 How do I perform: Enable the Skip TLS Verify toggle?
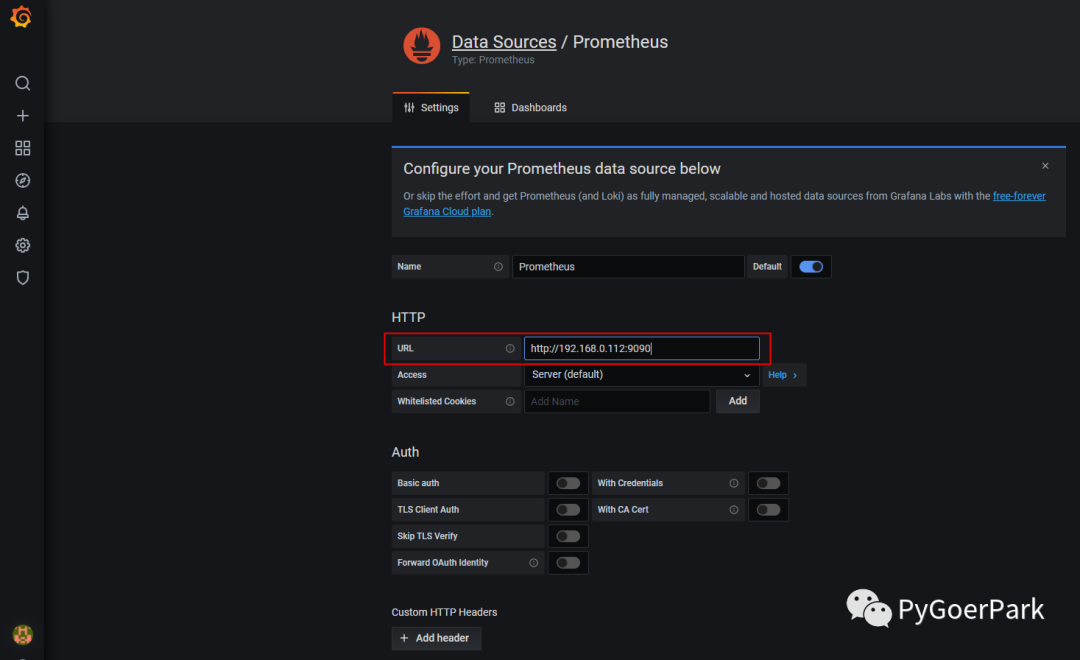pyautogui.click(x=568, y=536)
